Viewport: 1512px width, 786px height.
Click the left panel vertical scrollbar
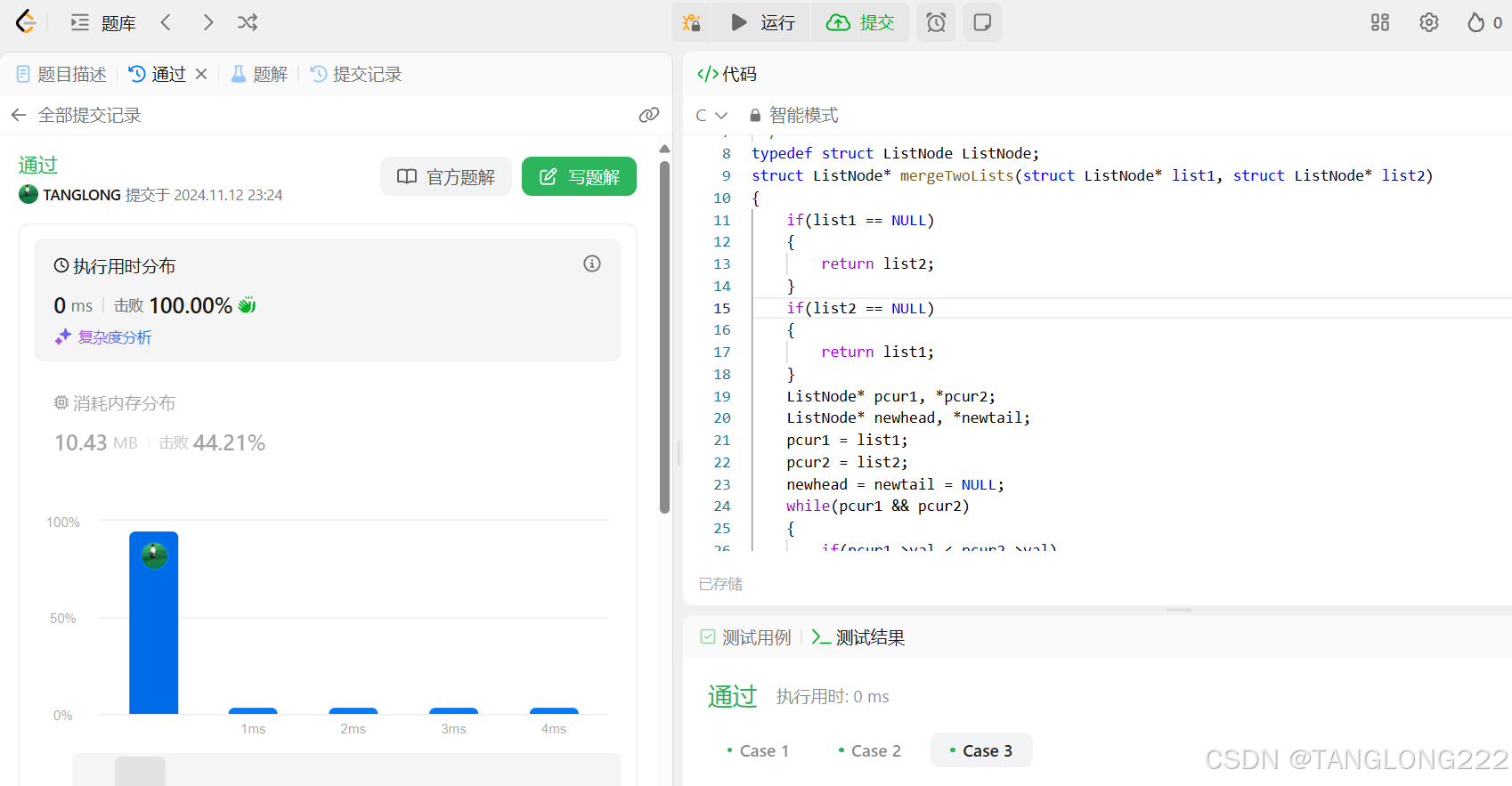pyautogui.click(x=664, y=337)
